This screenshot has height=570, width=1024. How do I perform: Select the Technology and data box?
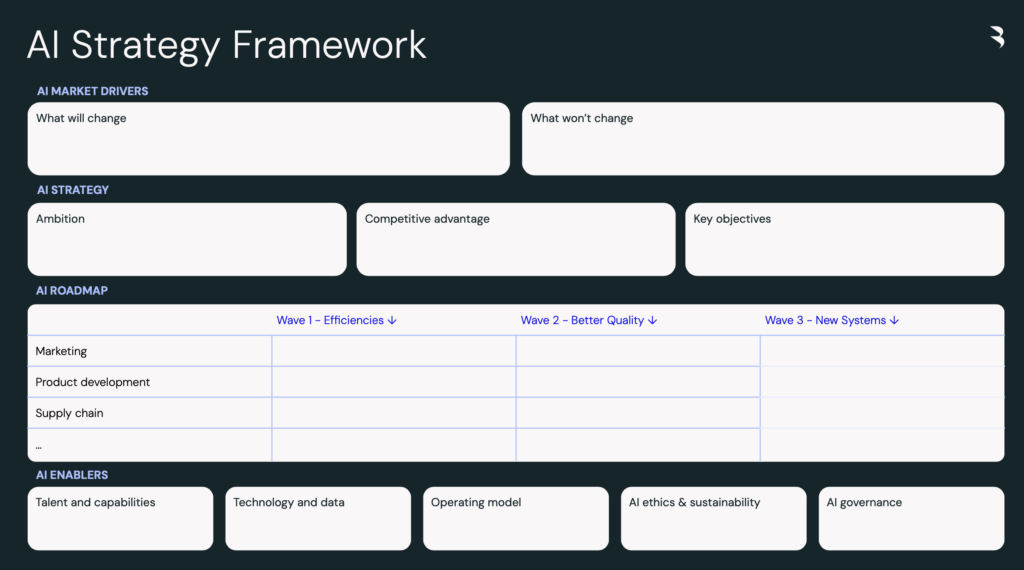click(x=318, y=518)
